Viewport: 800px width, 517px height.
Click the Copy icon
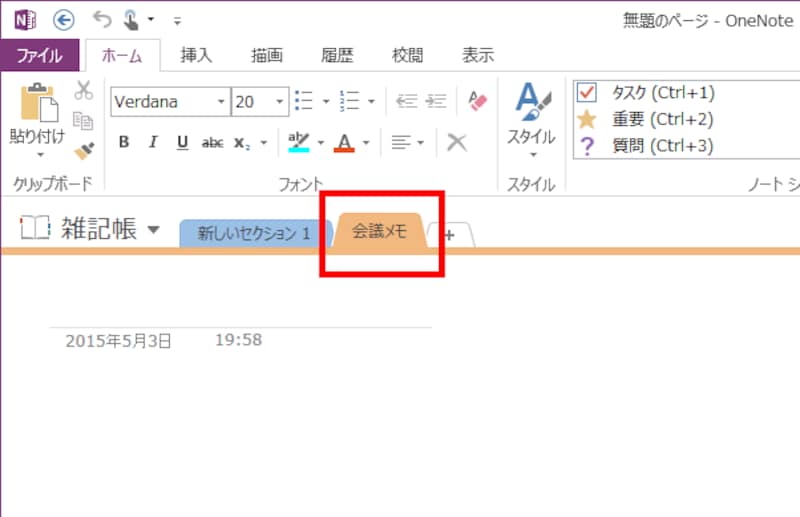pyautogui.click(x=83, y=121)
